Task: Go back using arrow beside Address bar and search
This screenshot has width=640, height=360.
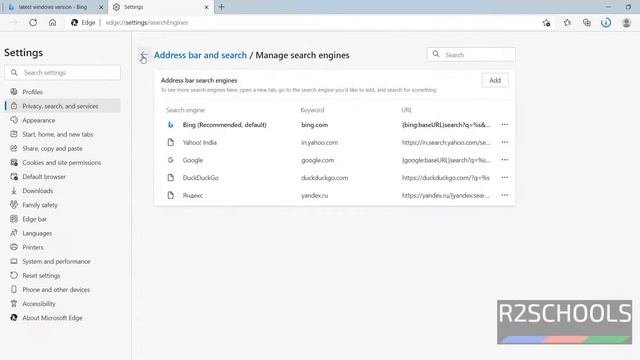Action: pos(144,56)
